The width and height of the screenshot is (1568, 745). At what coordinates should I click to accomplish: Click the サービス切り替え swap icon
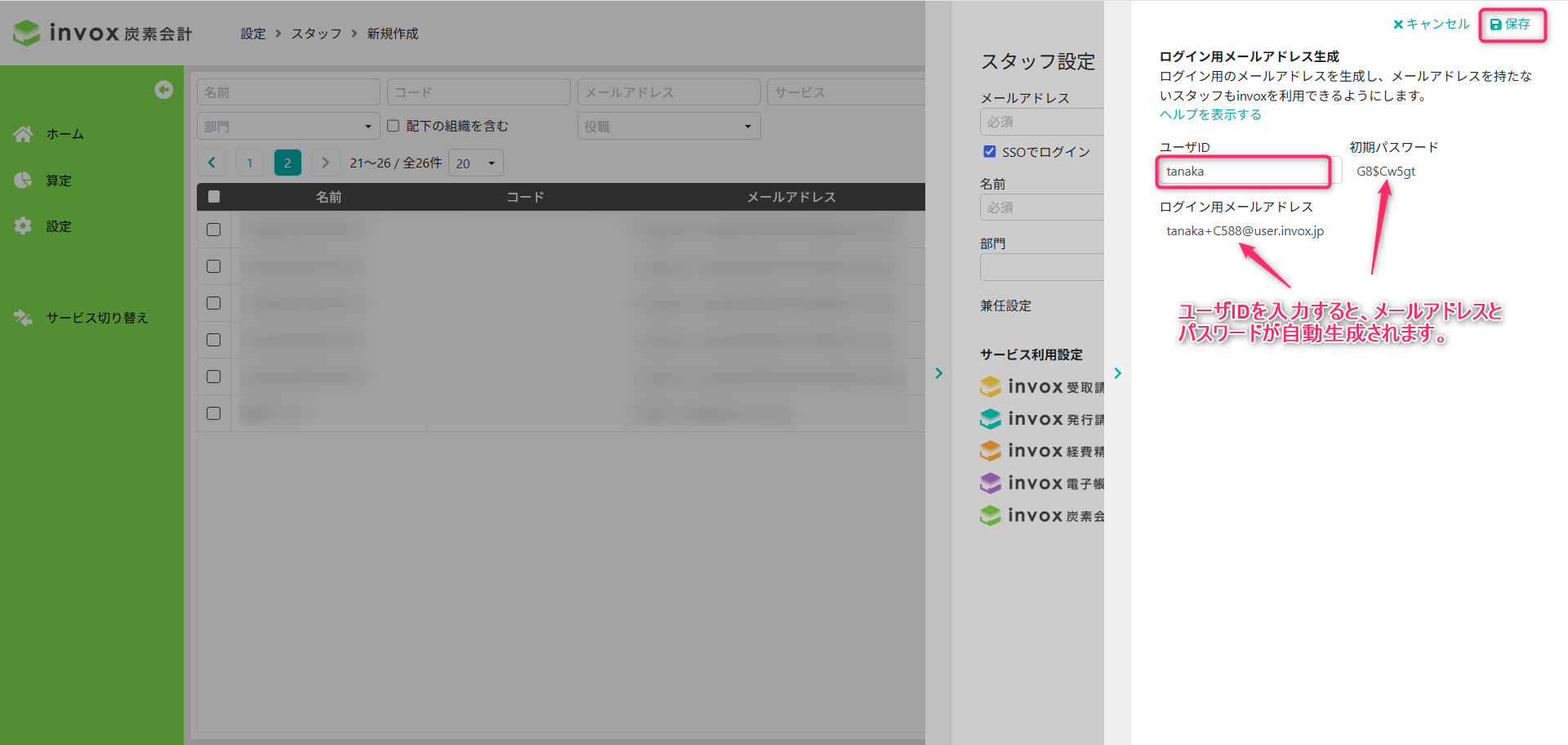click(x=23, y=318)
